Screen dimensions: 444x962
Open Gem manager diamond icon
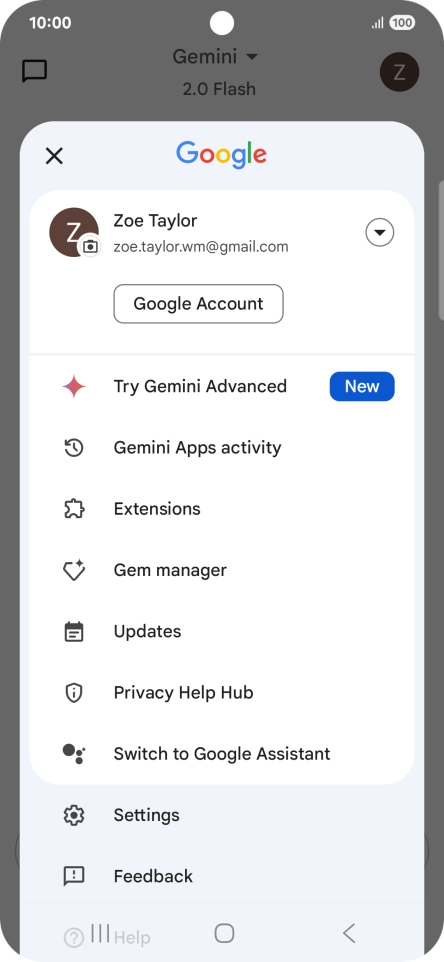[74, 571]
